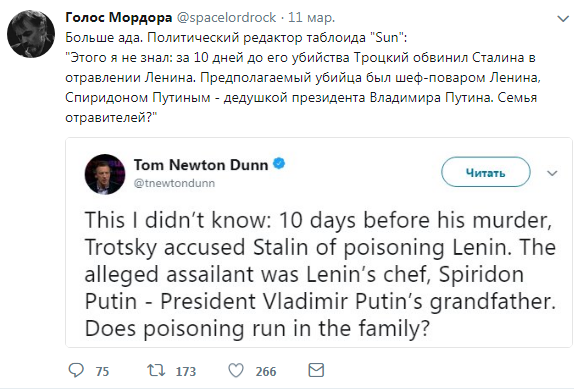Click the blue verified badge next to Tom Newton Dunn
This screenshot has width=574, height=392.
click(x=279, y=164)
